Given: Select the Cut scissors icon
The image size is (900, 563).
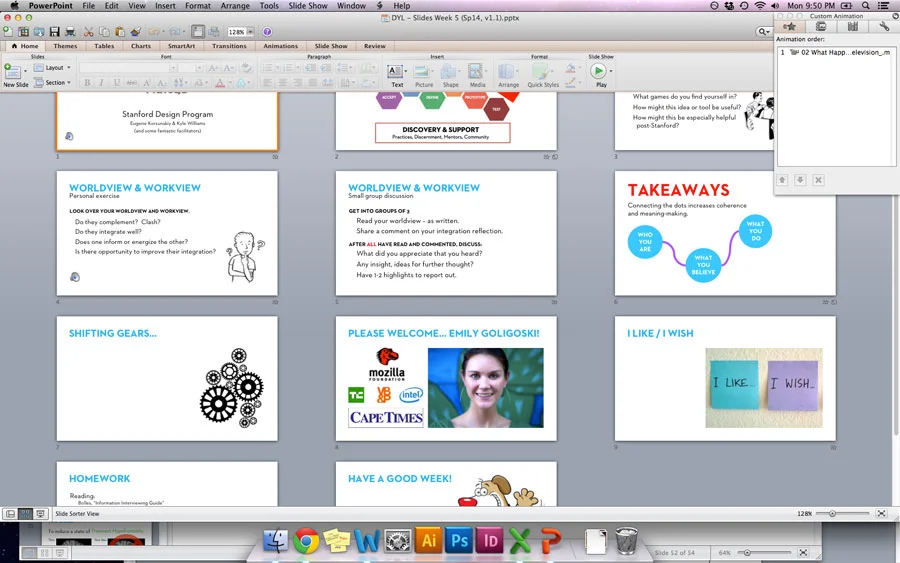Looking at the screenshot, I should pyautogui.click(x=88, y=32).
